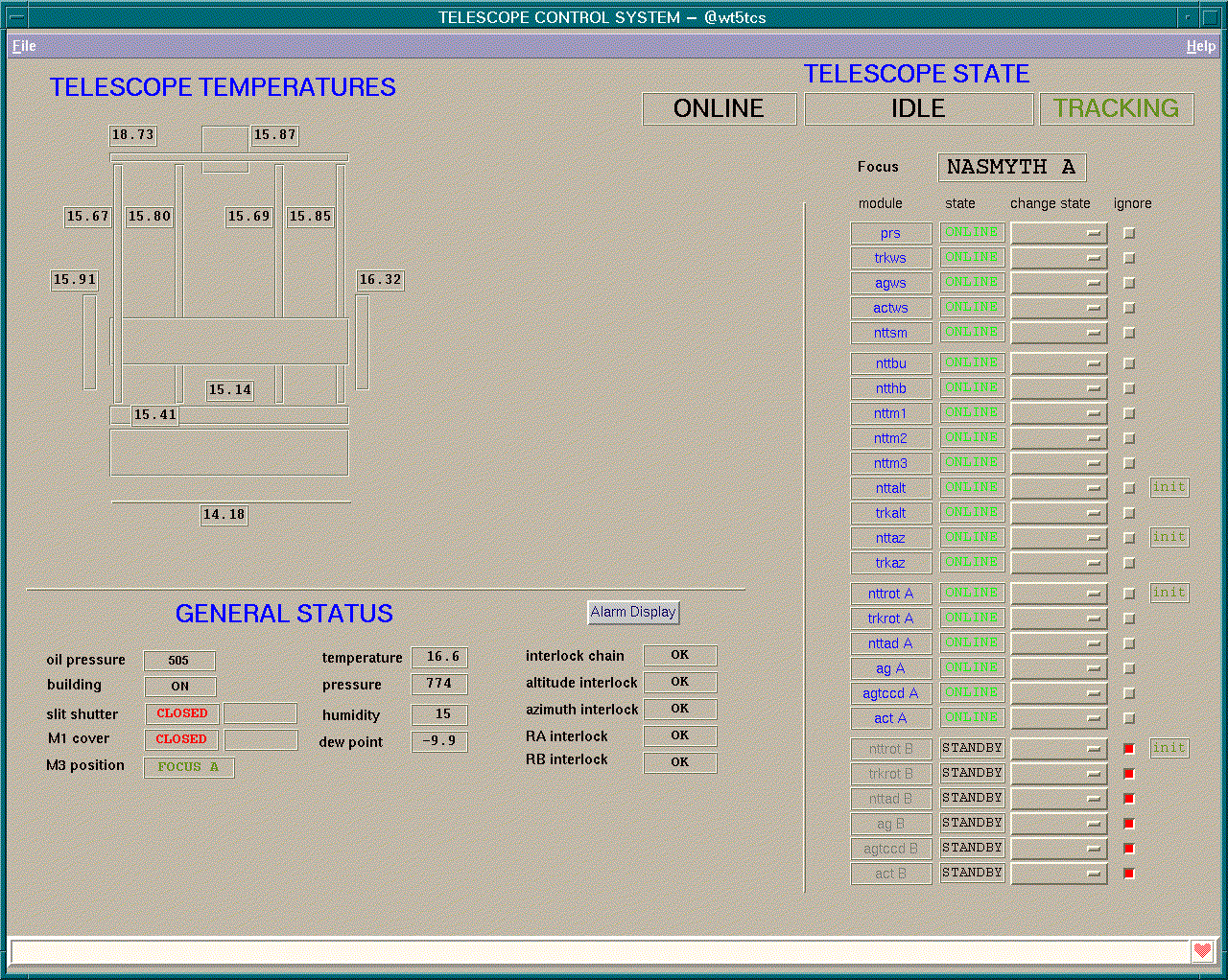Uncheck the ignore box for nttrot B
Image resolution: width=1228 pixels, height=980 pixels.
[x=1129, y=749]
